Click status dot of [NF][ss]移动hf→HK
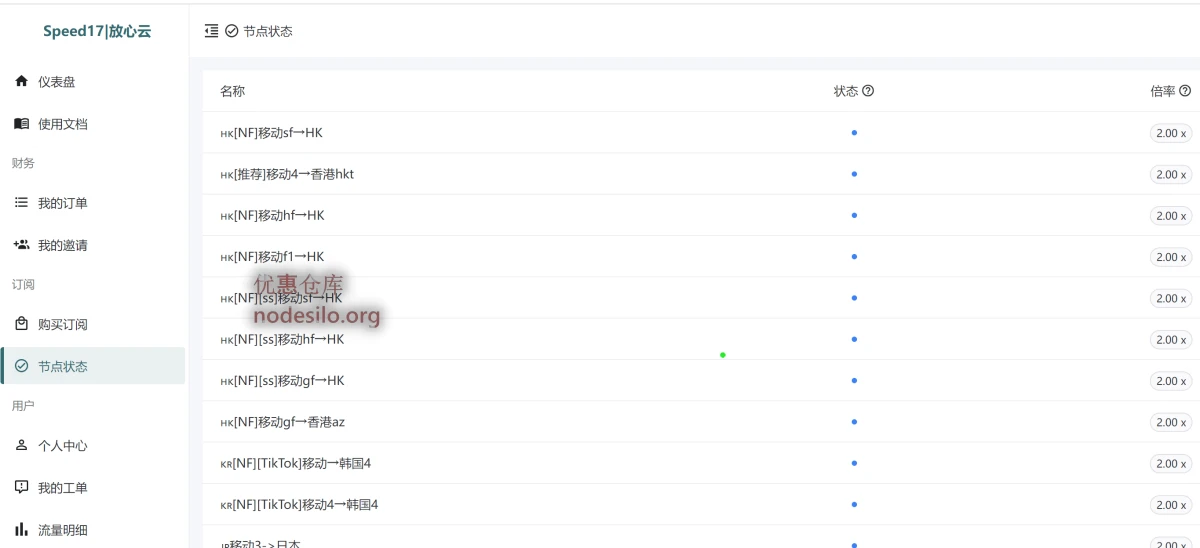 [x=854, y=339]
